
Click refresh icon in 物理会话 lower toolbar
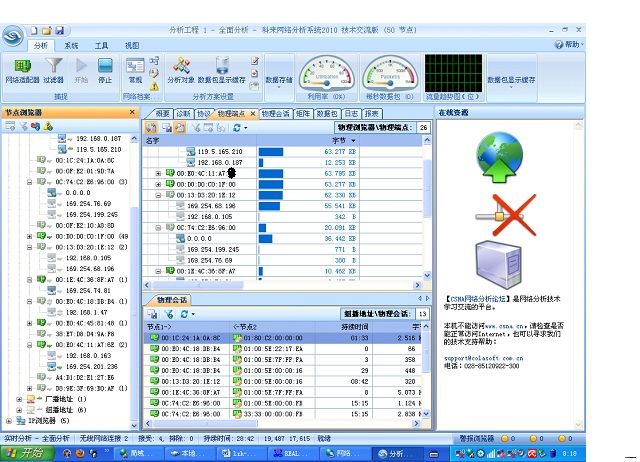click(x=184, y=314)
